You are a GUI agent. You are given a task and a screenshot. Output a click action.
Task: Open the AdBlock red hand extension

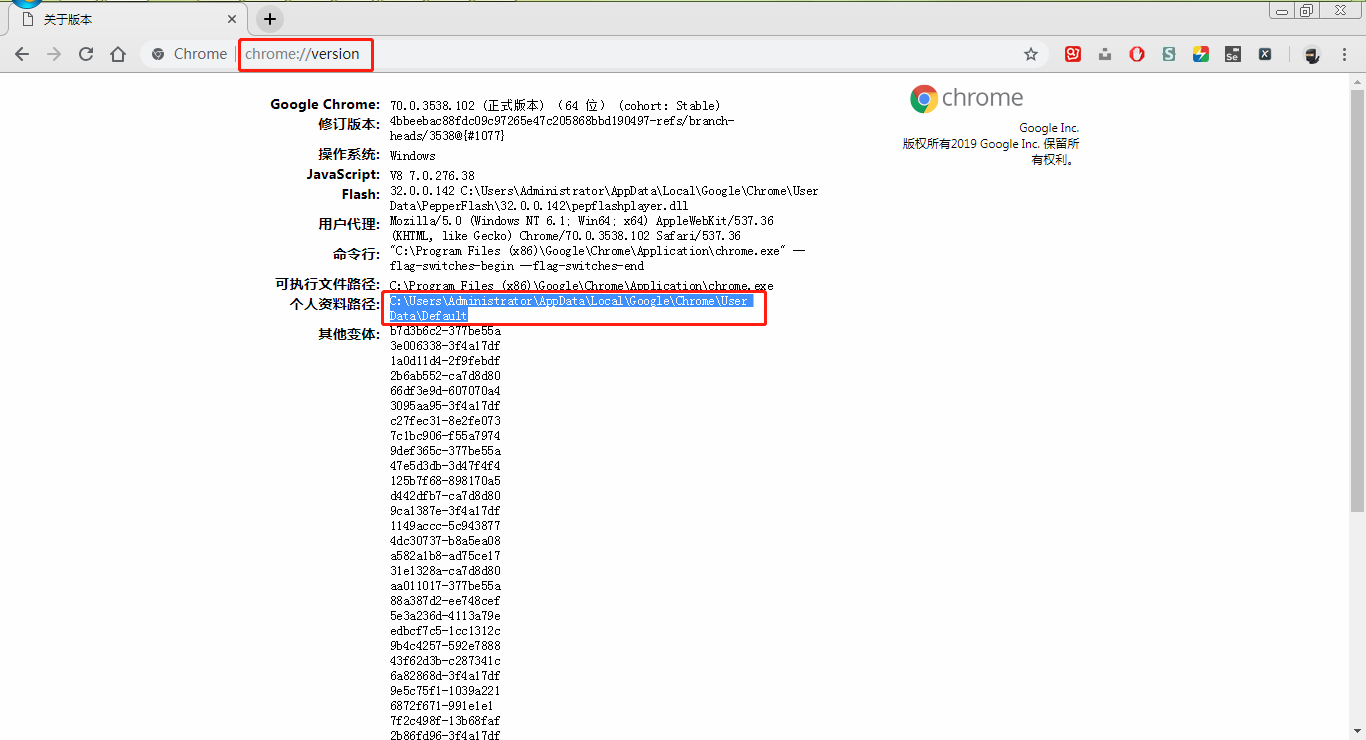pyautogui.click(x=1137, y=54)
